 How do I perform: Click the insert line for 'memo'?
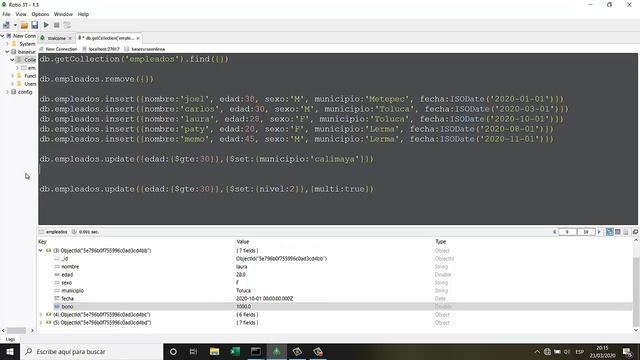(297, 139)
